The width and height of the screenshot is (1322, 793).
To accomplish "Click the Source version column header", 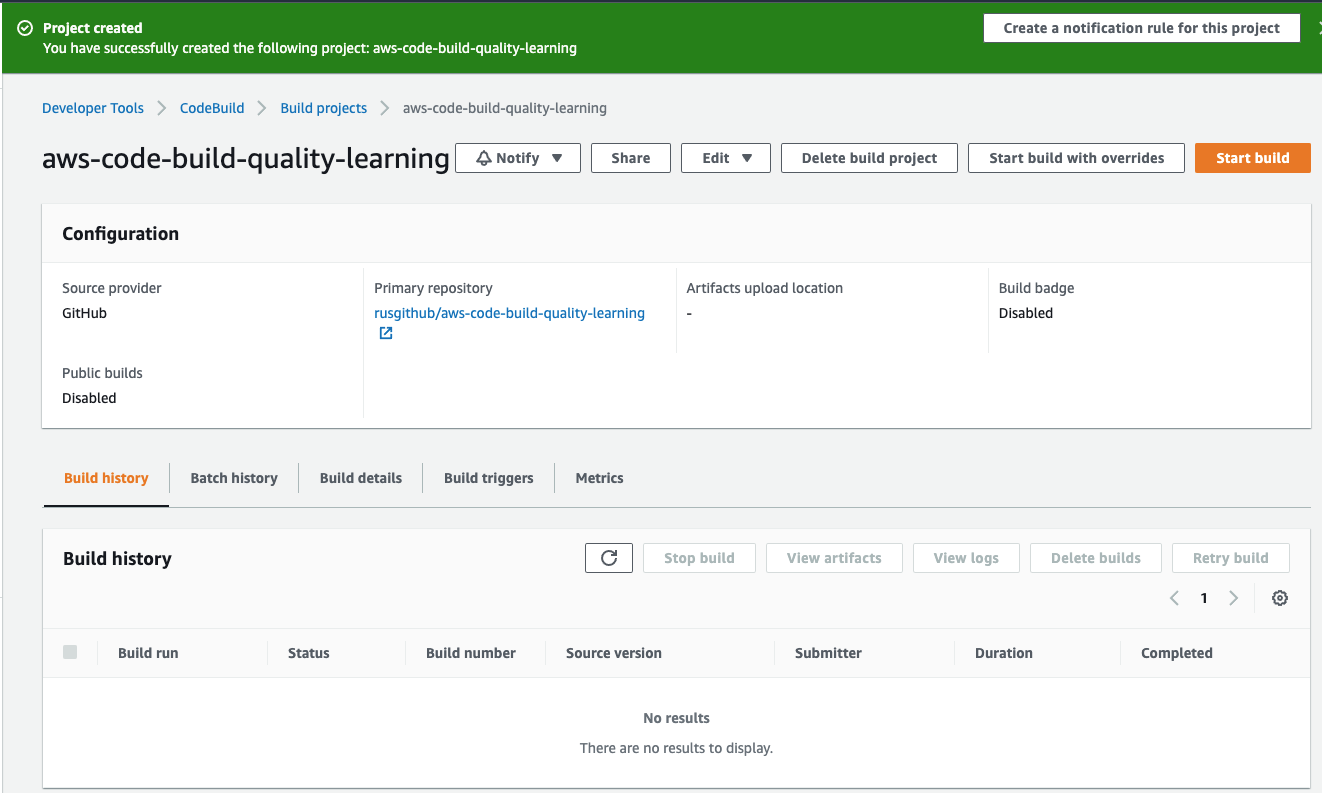I will [x=614, y=653].
